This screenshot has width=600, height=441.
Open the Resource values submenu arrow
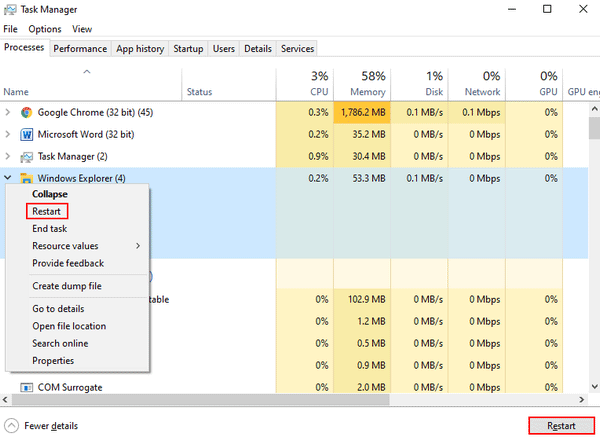click(138, 246)
